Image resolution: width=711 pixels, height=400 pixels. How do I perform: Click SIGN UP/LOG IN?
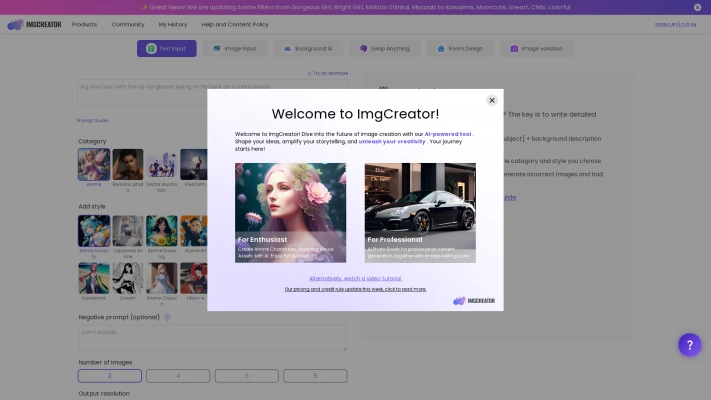pos(675,24)
